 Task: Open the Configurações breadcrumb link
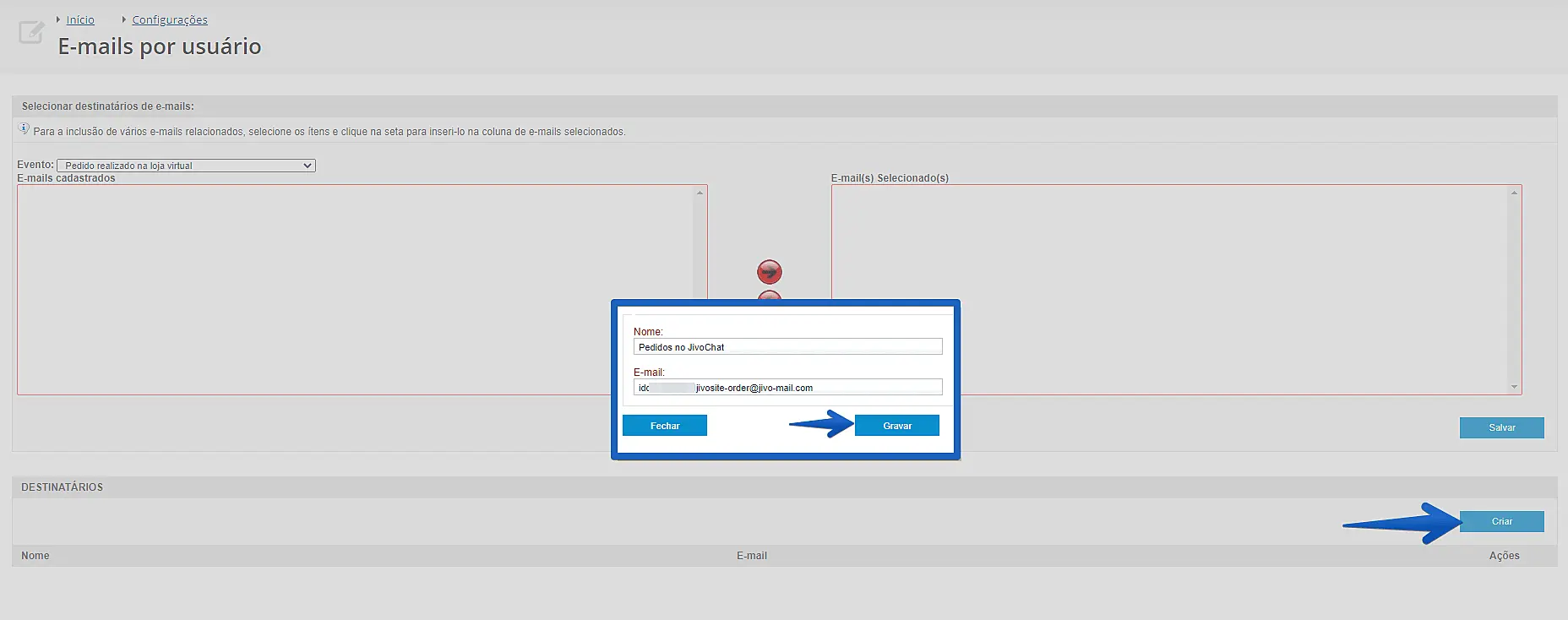click(x=169, y=19)
